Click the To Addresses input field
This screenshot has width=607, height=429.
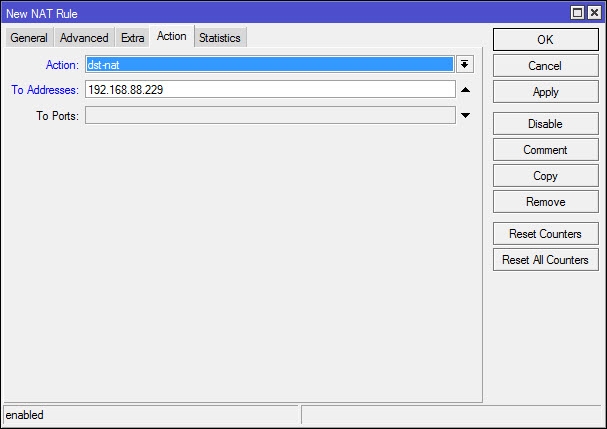point(270,90)
